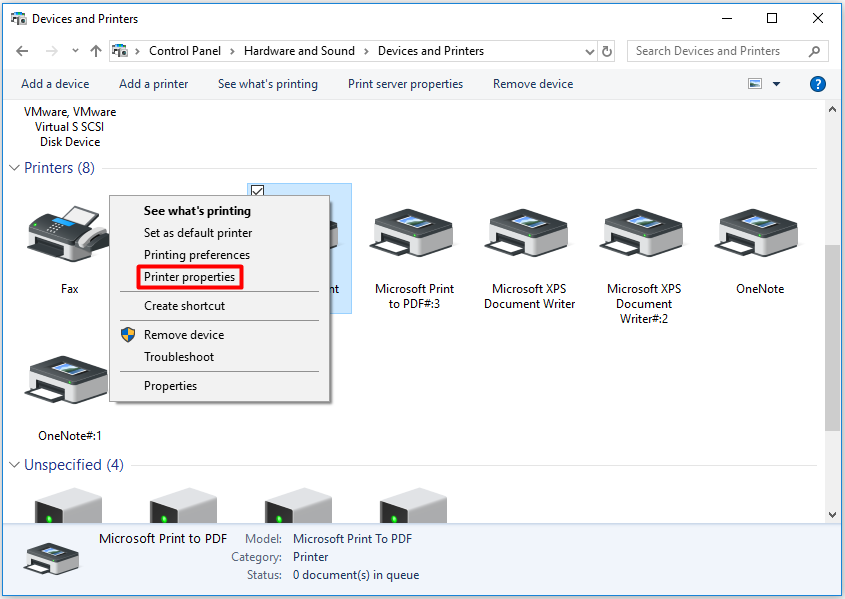The image size is (845, 599).
Task: Select the first Unspecified device icon
Action: (x=68, y=505)
